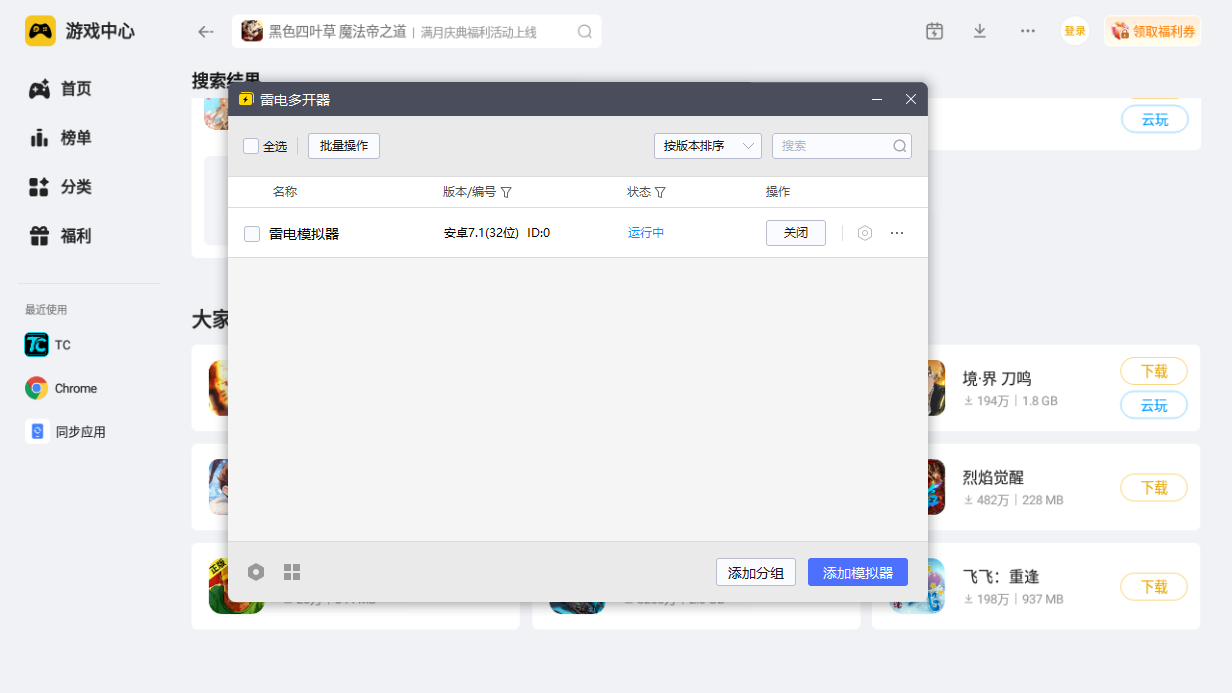Switch to grid layout view in the manager
Screen dimensions: 1232x693
(292, 571)
